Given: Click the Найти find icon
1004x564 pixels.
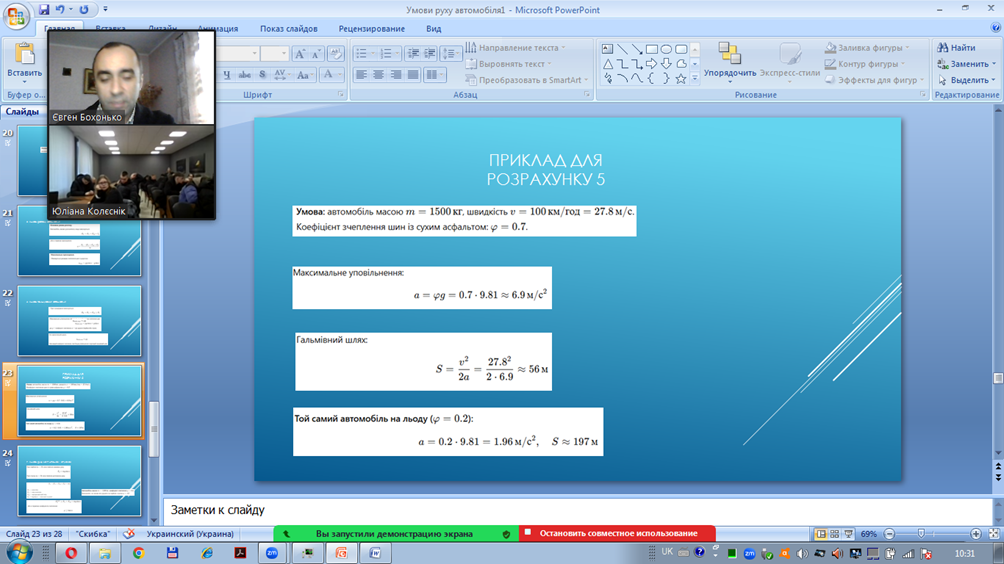Looking at the screenshot, I should pyautogui.click(x=943, y=48).
